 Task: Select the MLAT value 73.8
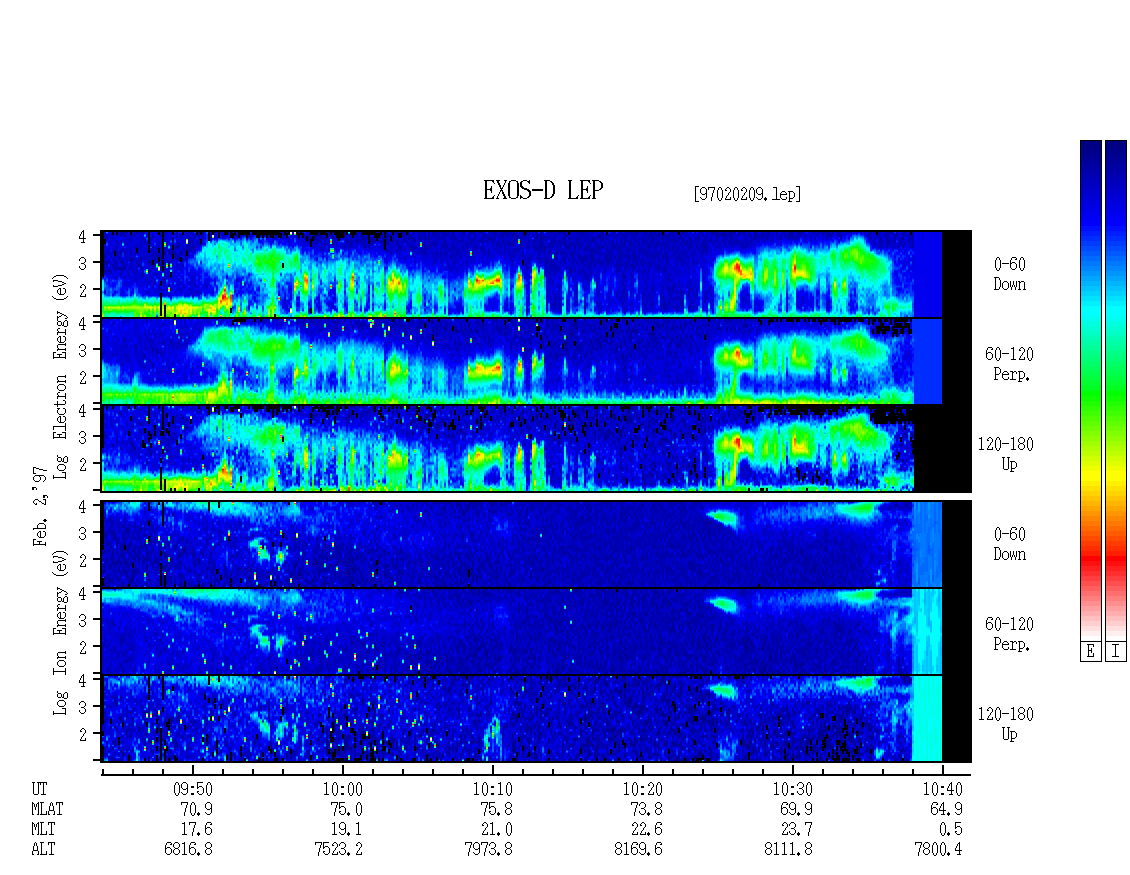tap(646, 809)
